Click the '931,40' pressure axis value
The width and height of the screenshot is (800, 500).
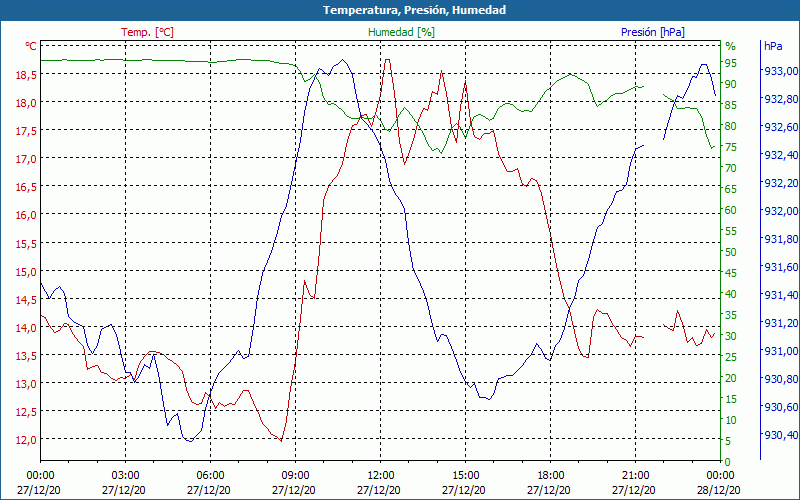click(x=780, y=295)
